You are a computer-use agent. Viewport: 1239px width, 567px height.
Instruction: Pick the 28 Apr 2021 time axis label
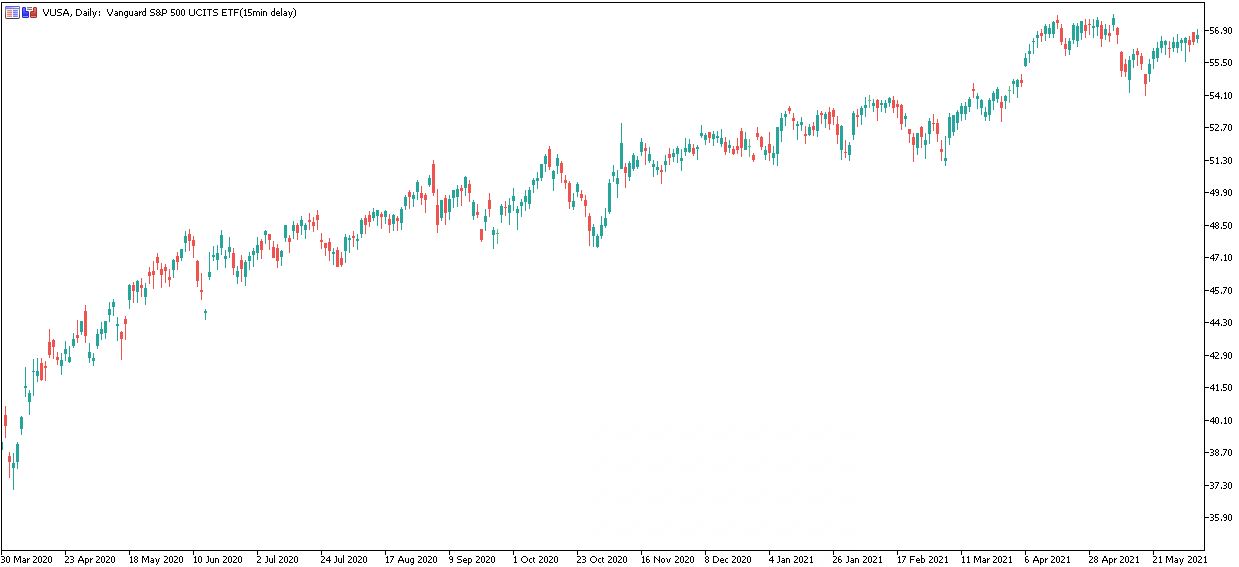pyautogui.click(x=1115, y=559)
